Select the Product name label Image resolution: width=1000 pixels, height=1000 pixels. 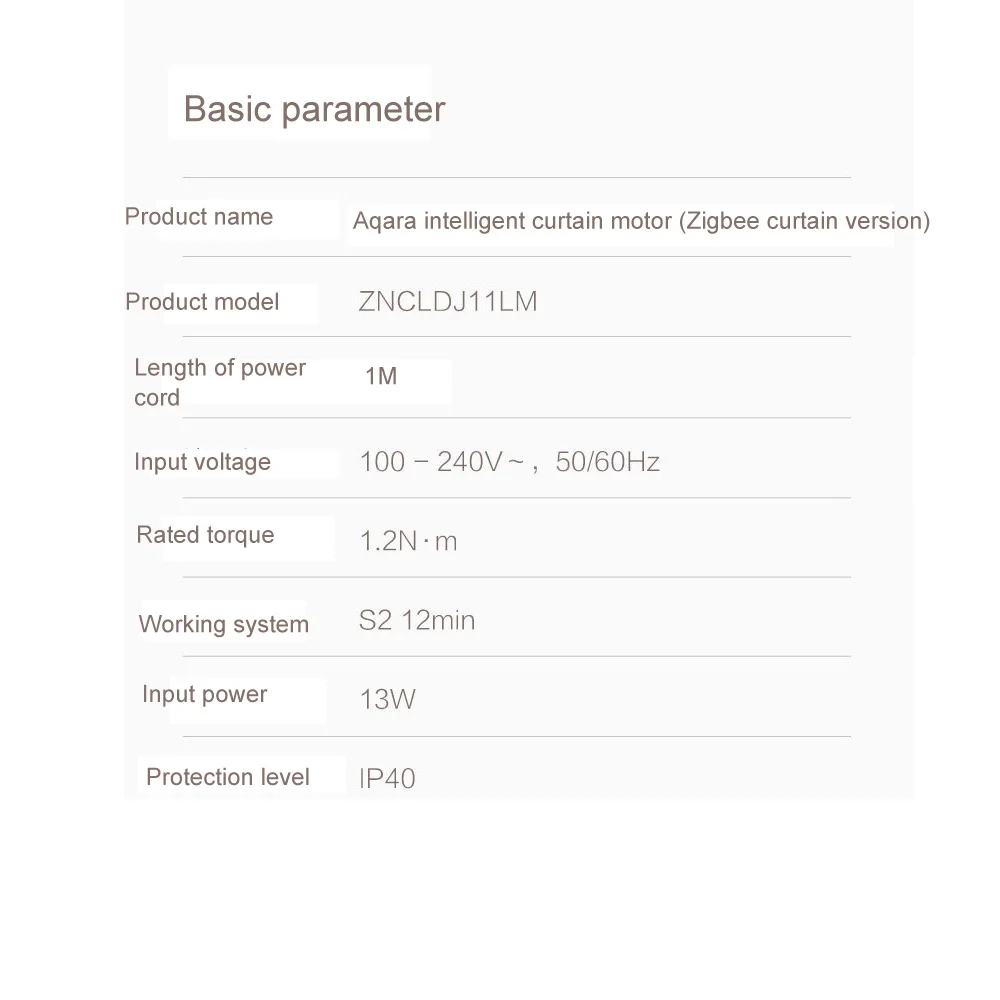pos(199,217)
